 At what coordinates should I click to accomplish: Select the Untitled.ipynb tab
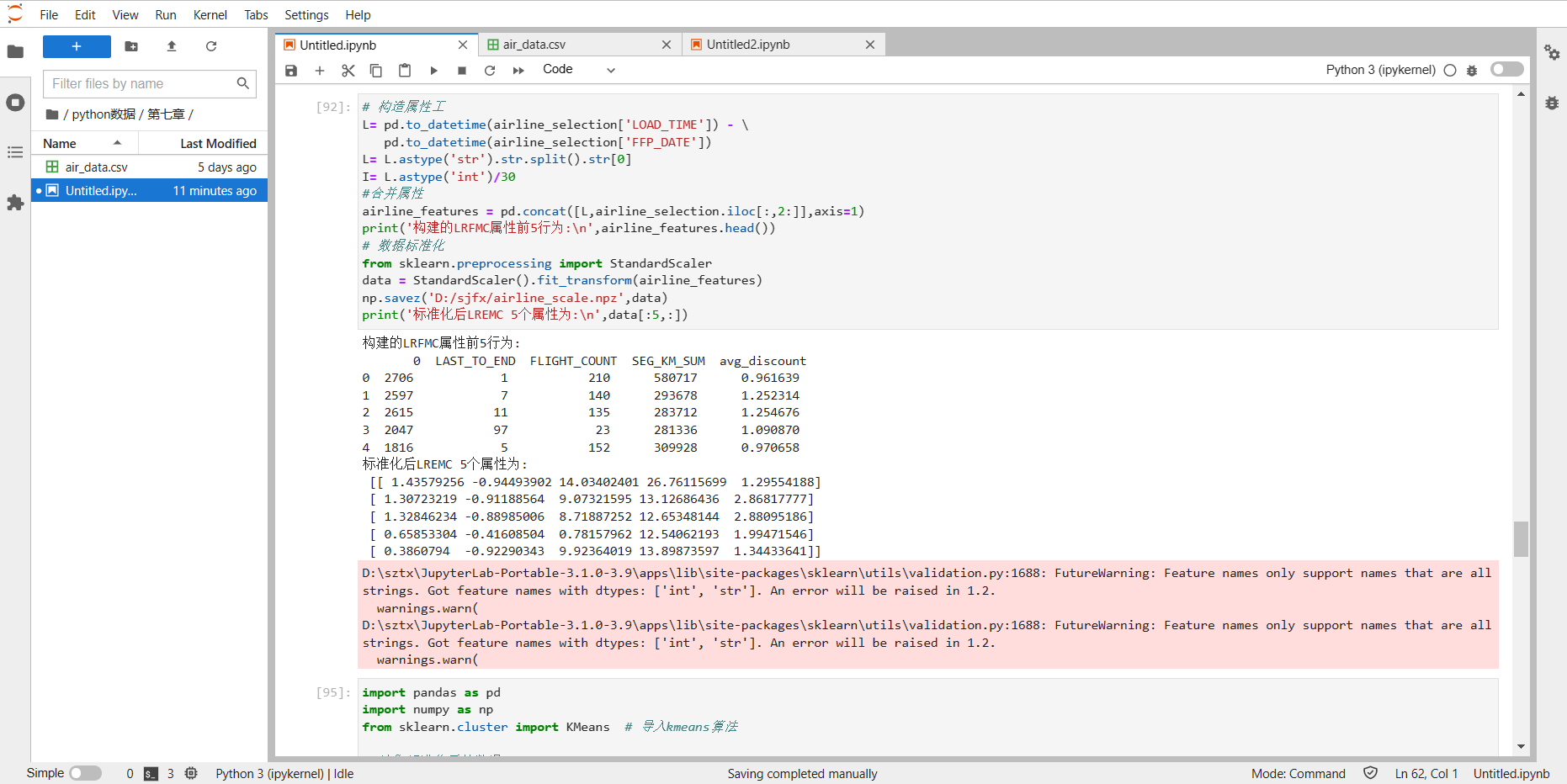click(x=376, y=45)
